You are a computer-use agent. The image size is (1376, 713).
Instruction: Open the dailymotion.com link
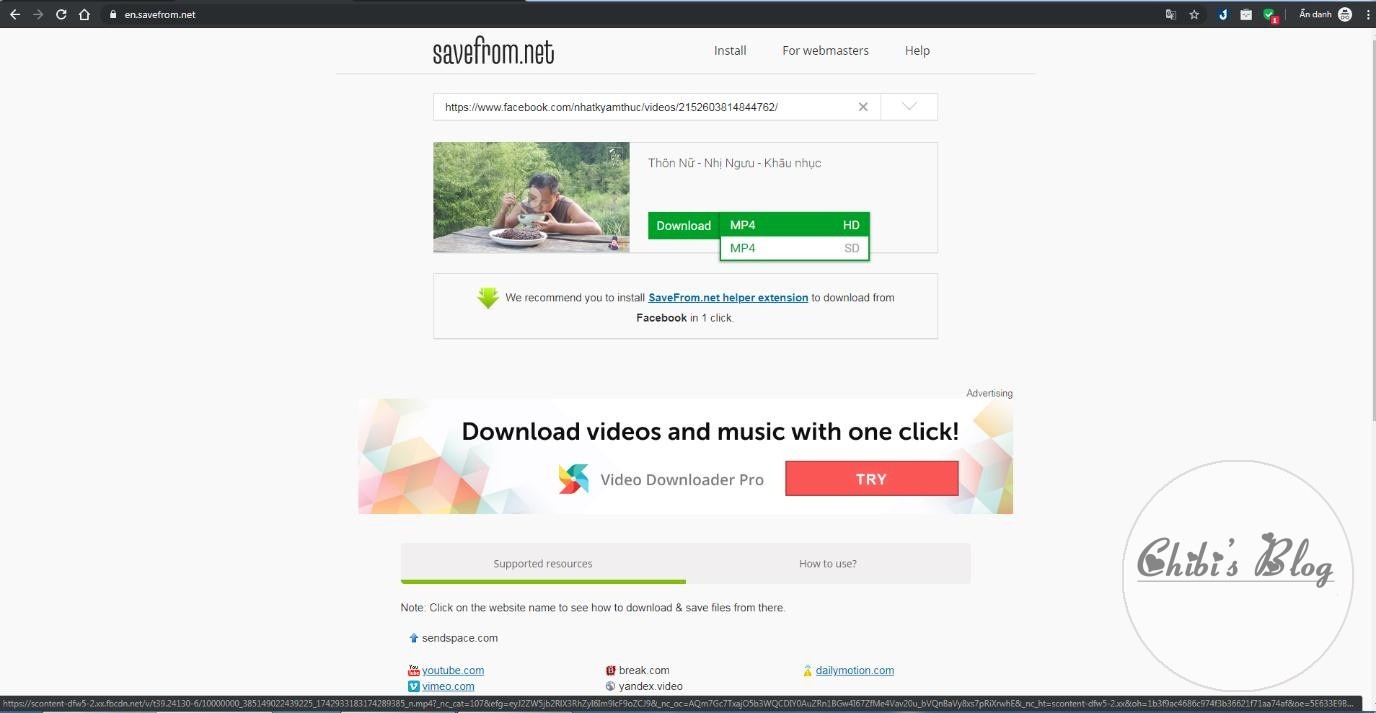(855, 671)
